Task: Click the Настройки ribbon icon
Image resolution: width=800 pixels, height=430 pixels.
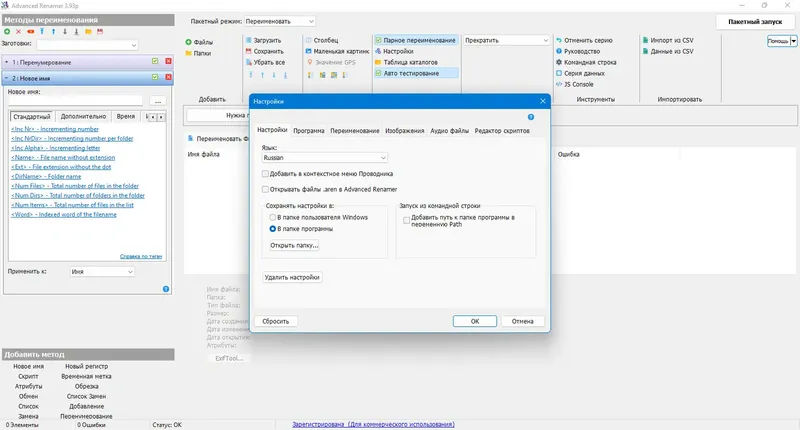Action: coord(379,51)
